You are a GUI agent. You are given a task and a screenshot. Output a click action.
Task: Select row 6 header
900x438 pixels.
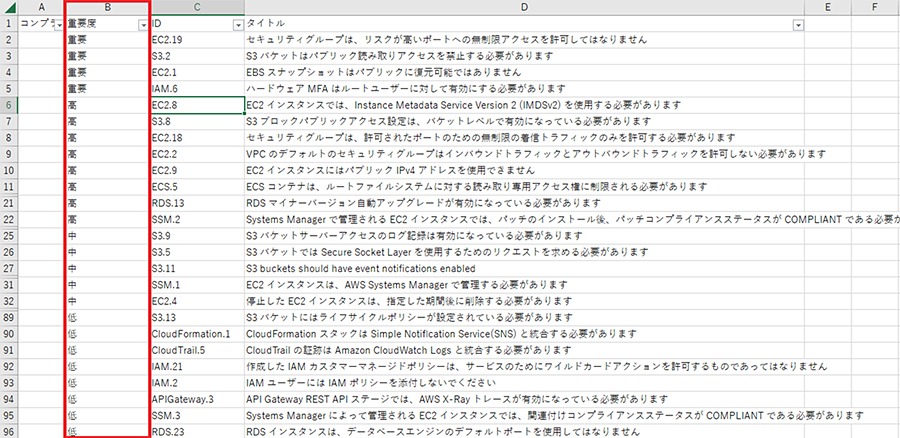pyautogui.click(x=9, y=105)
